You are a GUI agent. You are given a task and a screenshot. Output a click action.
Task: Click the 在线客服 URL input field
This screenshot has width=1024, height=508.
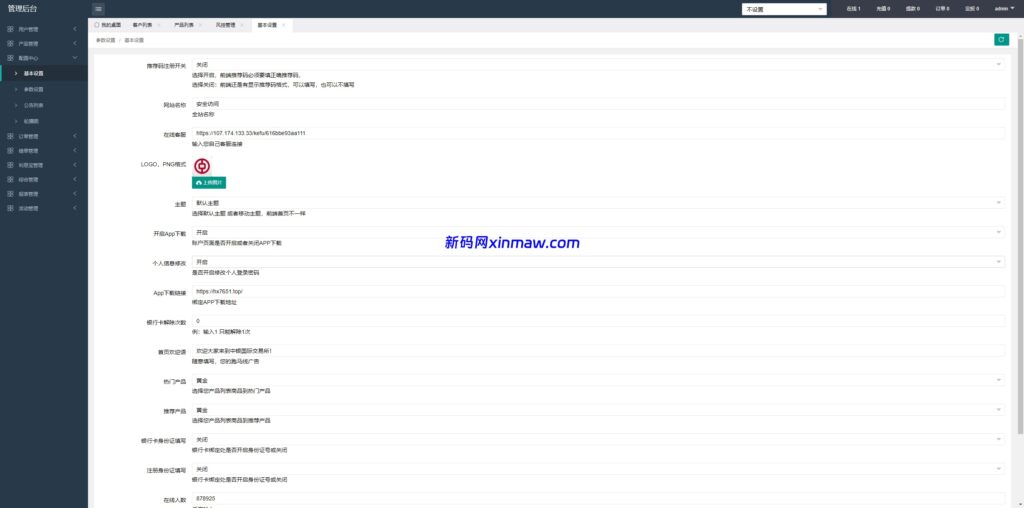(598, 133)
